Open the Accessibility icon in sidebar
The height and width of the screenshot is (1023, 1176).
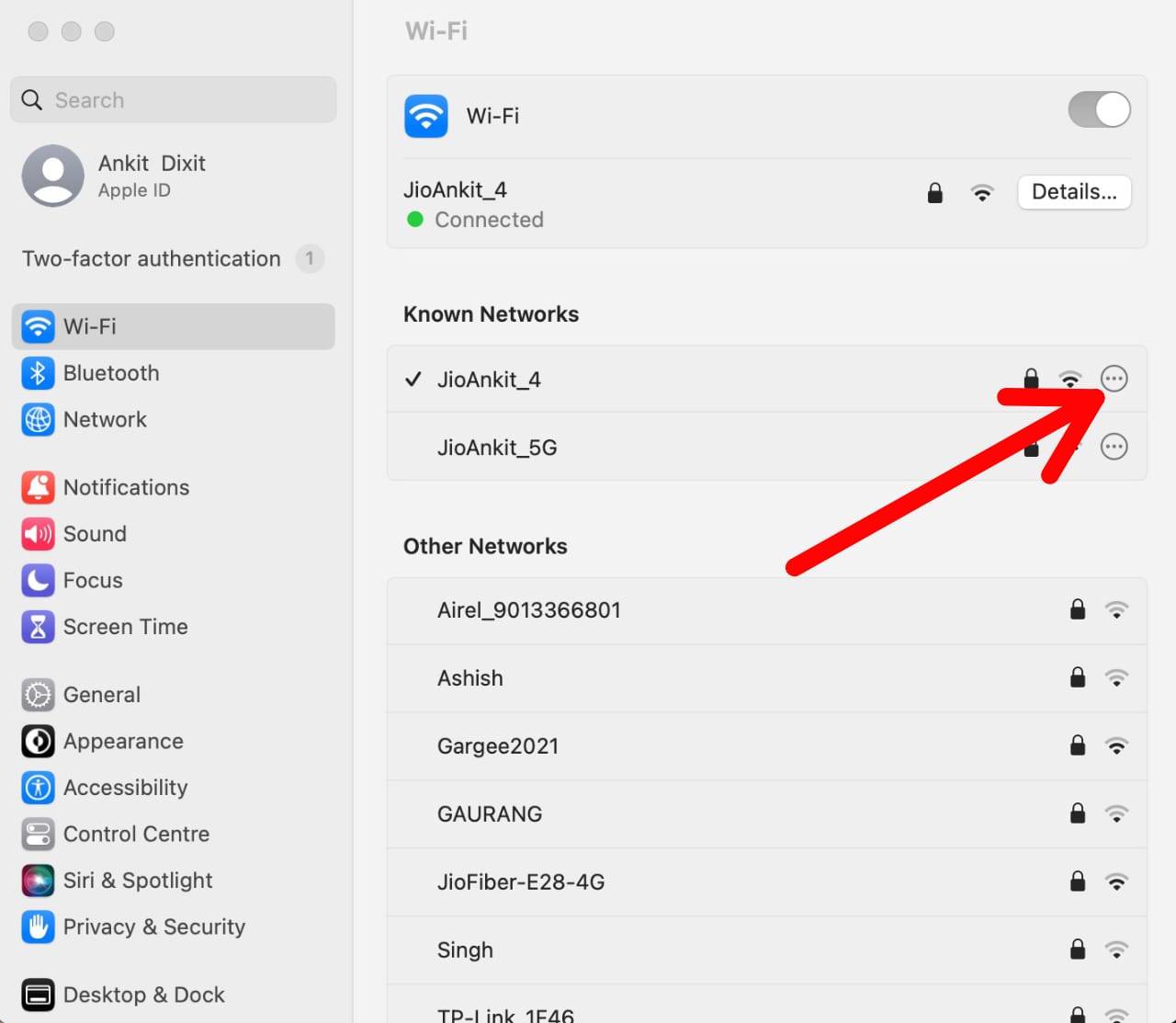[38, 788]
